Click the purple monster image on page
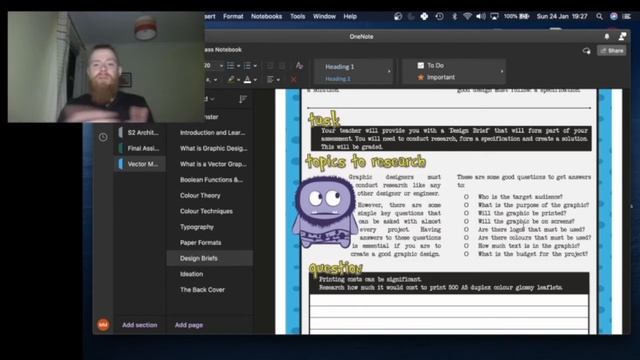The width and height of the screenshot is (640, 360). 324,212
